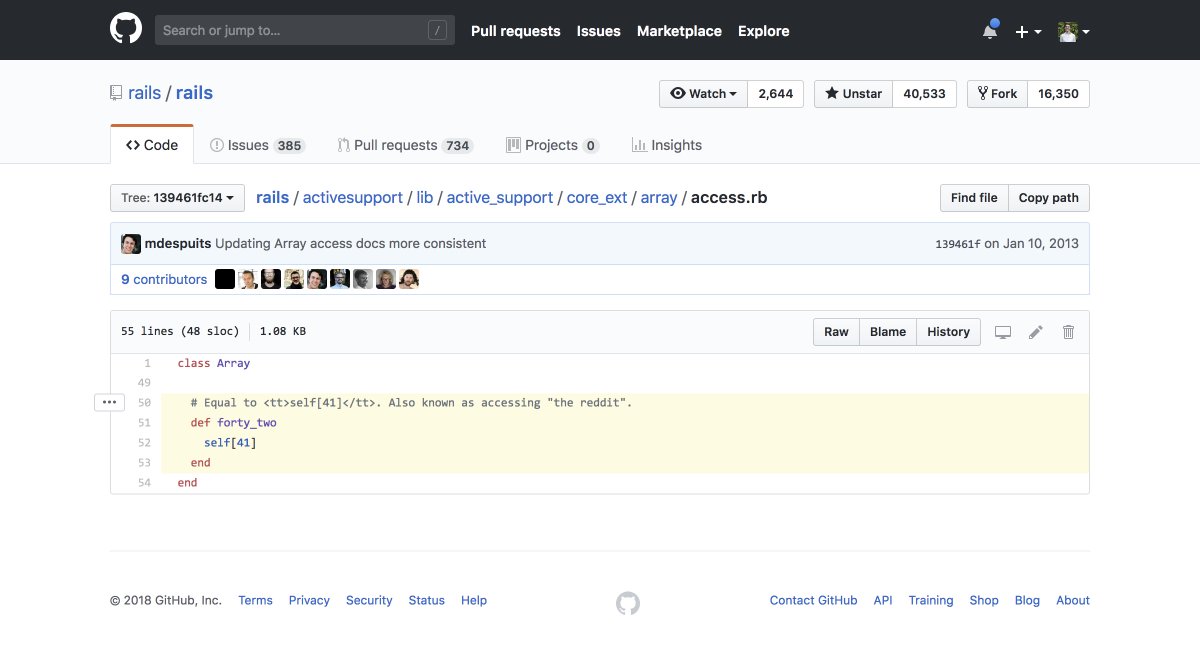1200x667 pixels.
Task: Click the Find file button
Action: 974,198
